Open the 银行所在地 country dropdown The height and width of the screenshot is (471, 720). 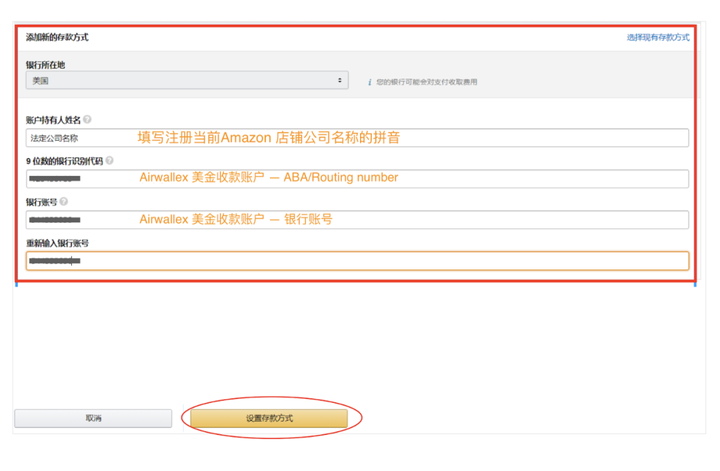pos(187,80)
